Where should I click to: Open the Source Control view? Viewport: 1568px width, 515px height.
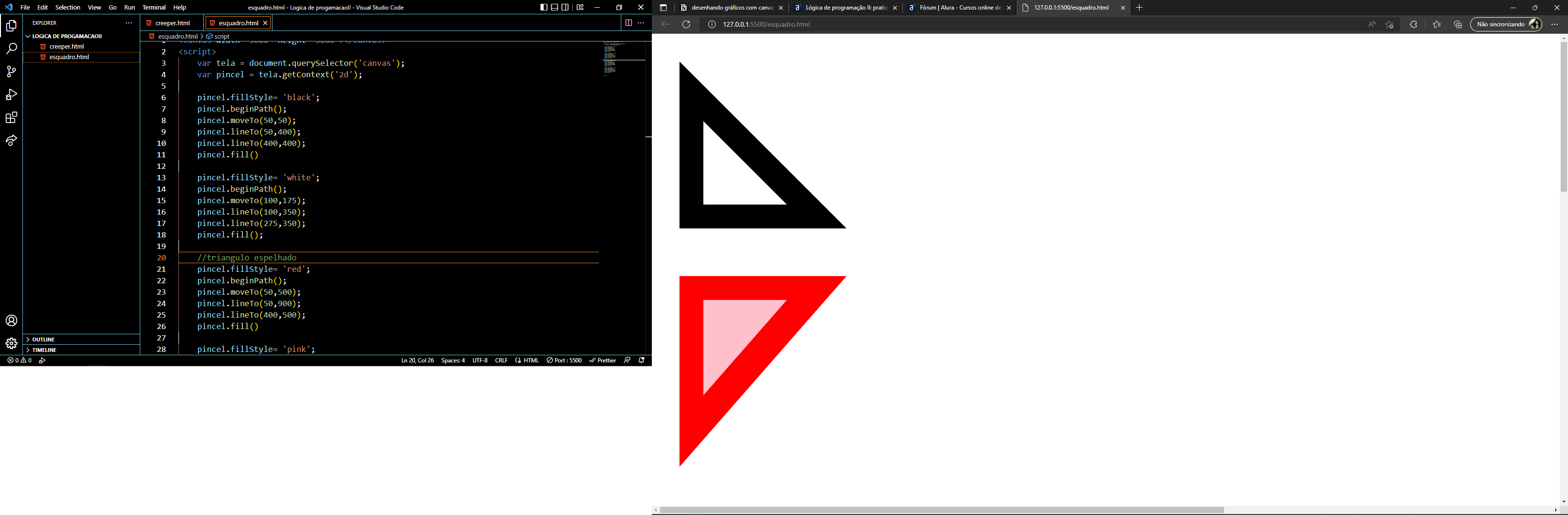[11, 72]
